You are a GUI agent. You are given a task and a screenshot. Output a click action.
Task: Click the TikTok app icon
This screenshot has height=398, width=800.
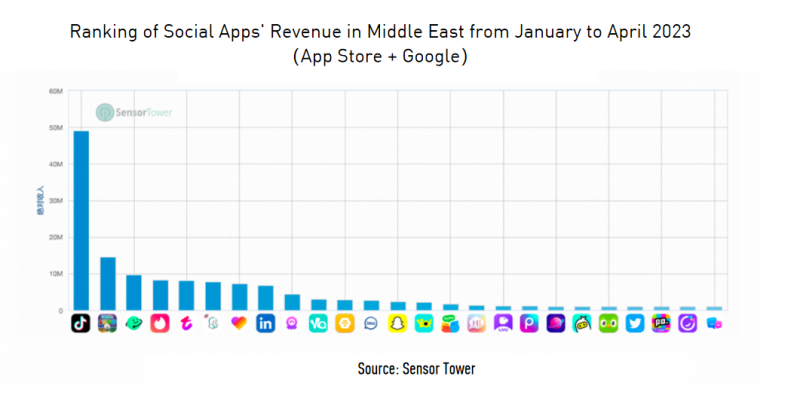click(81, 323)
